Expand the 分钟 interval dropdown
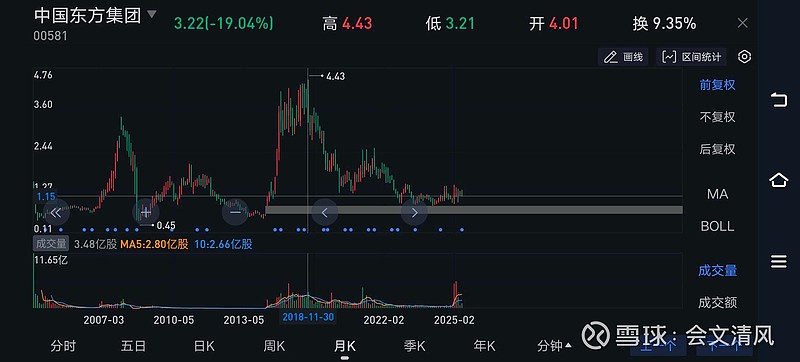 pos(554,347)
